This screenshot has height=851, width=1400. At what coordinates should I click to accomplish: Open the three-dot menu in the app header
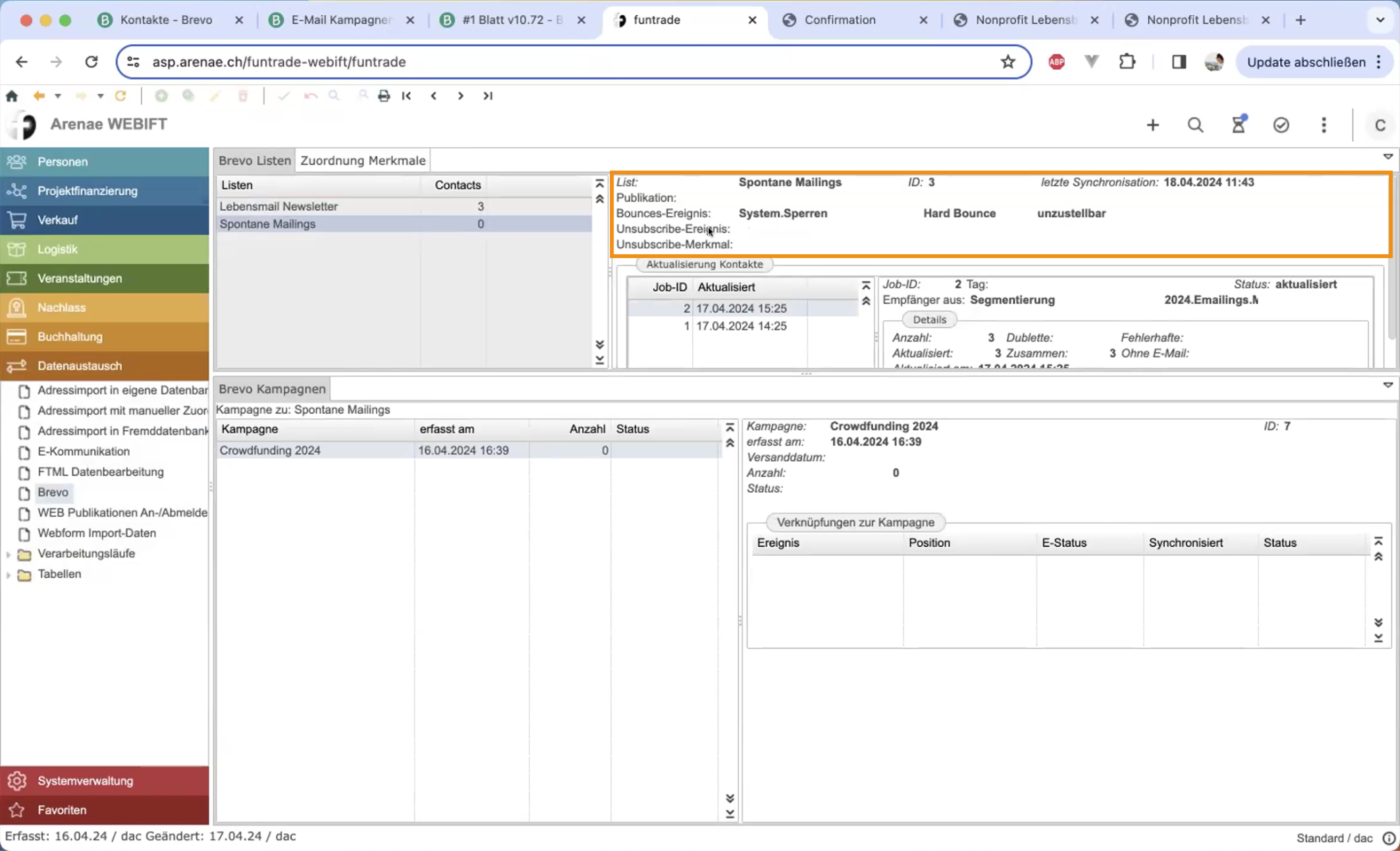tap(1324, 125)
